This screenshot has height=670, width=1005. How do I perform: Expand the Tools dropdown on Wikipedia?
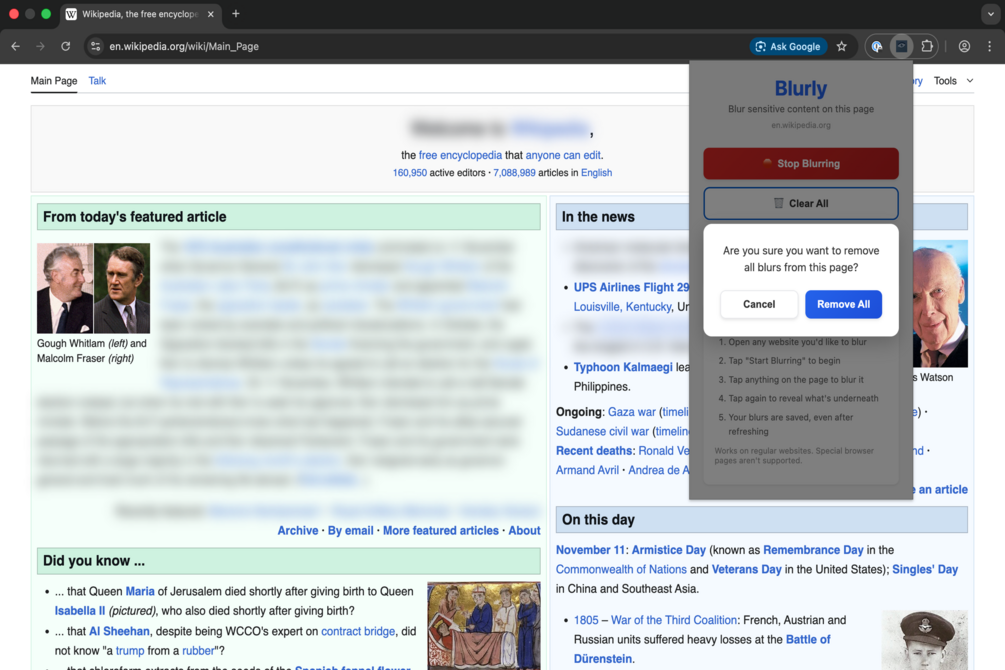coord(953,81)
